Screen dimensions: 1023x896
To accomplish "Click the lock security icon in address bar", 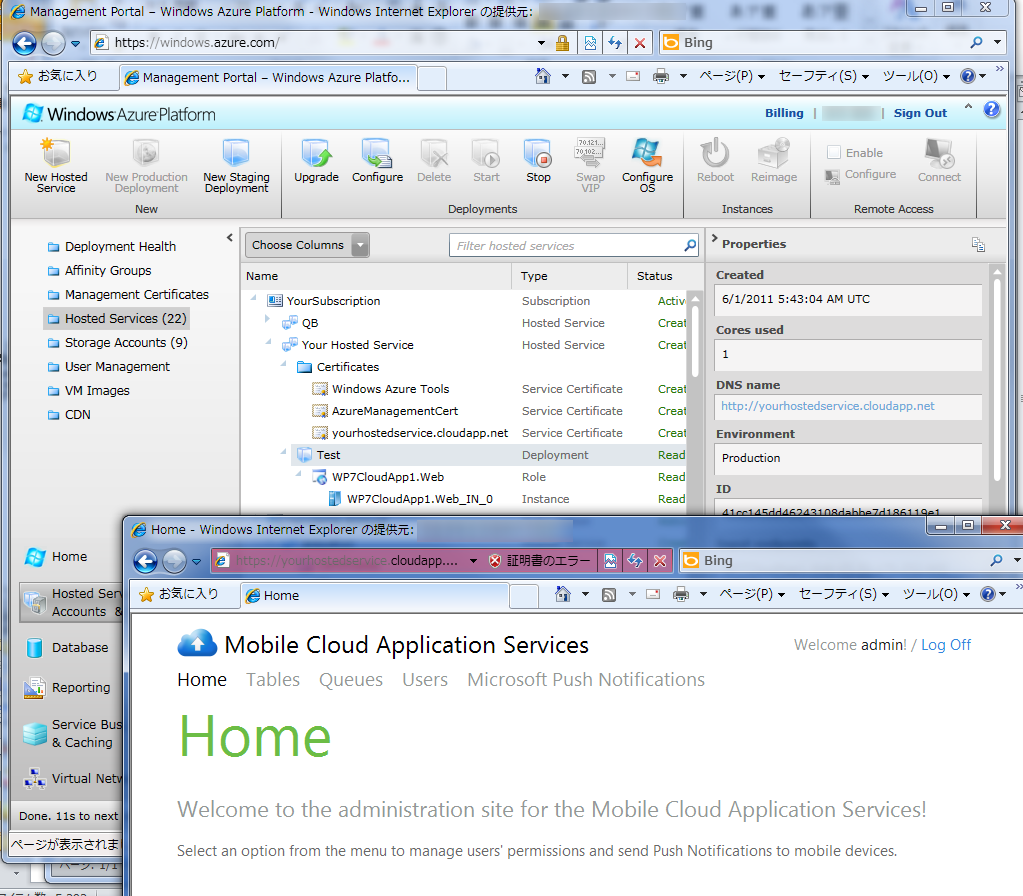I will point(562,43).
